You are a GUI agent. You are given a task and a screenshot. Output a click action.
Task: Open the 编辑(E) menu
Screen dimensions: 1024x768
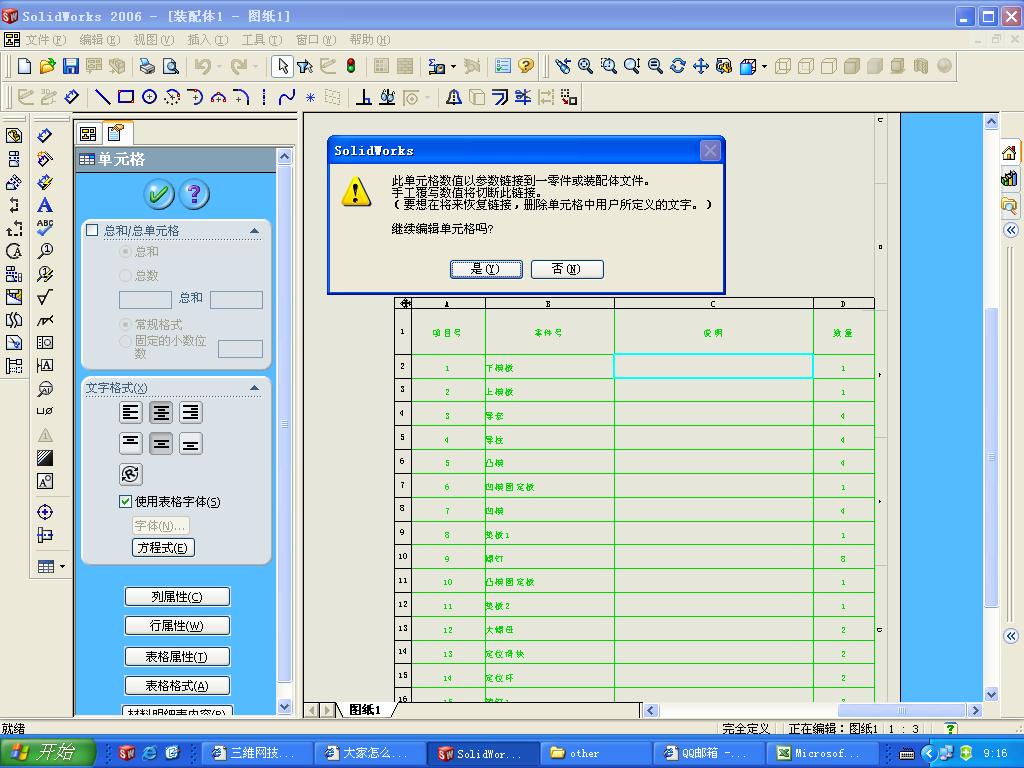pos(100,40)
